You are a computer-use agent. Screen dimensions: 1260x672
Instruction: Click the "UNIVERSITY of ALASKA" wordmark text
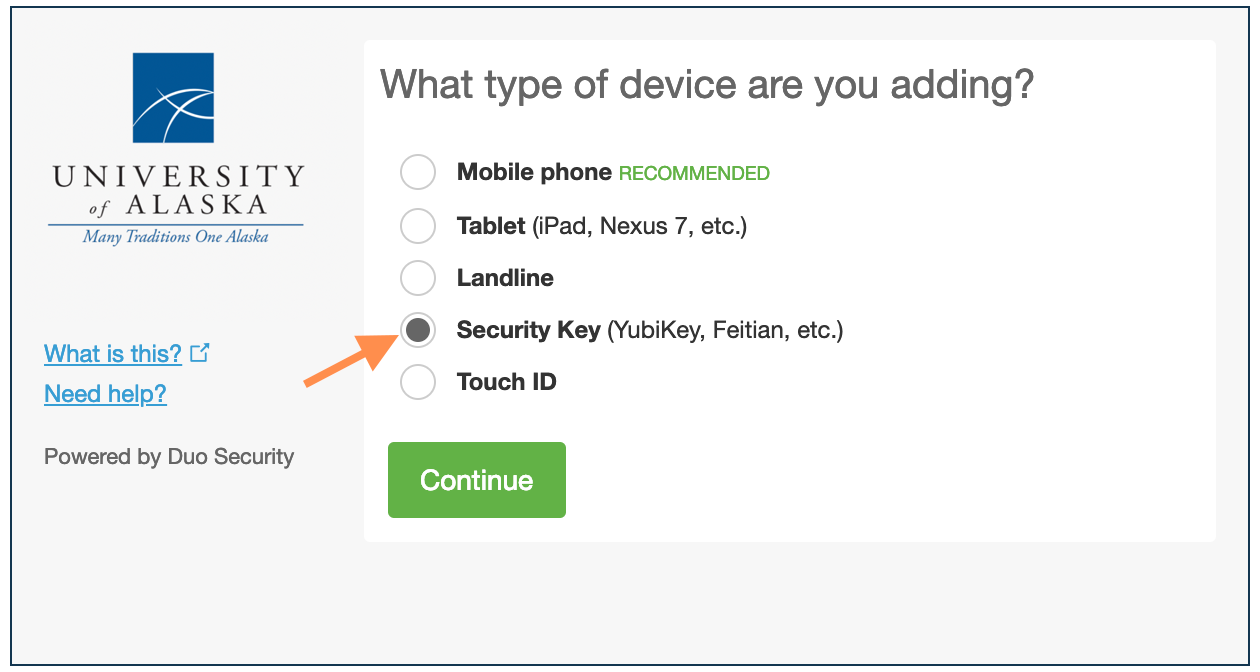pyautogui.click(x=177, y=190)
